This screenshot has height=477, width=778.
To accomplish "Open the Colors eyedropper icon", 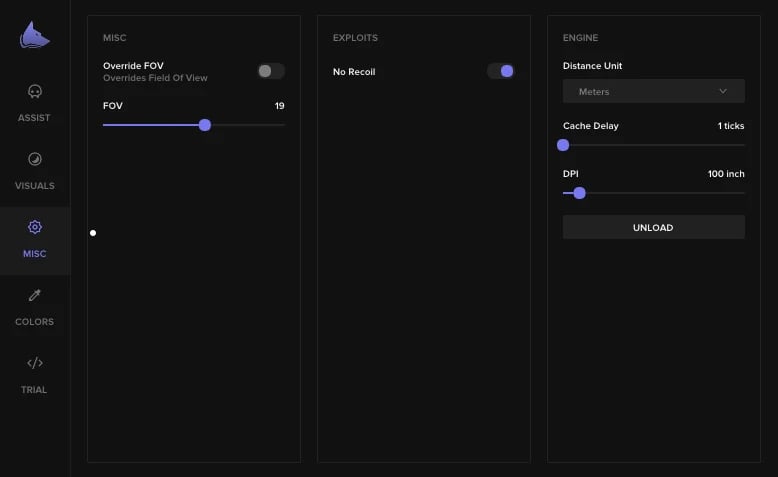I will click(x=35, y=295).
